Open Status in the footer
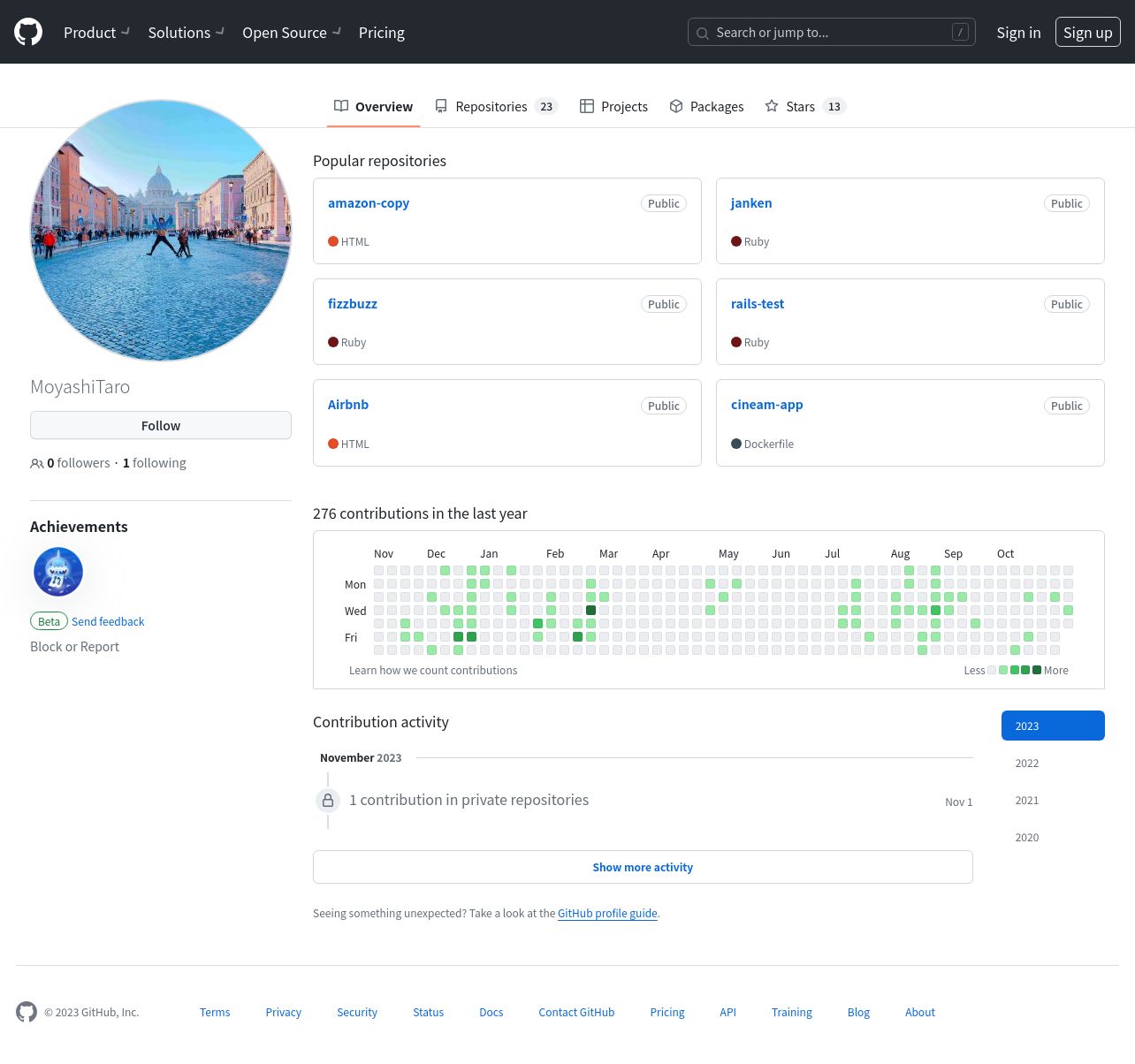Screen dimensions: 1135x1064 click(x=429, y=1013)
